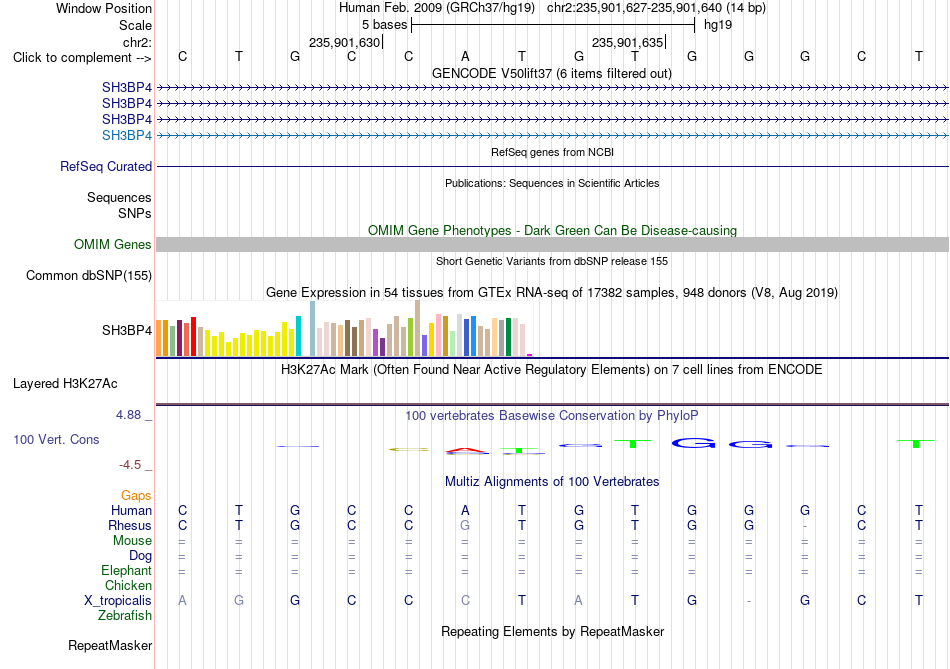Click 'Multiz Alignments of 100 Vertebrates' title
The width and height of the screenshot is (950, 669).
(552, 482)
